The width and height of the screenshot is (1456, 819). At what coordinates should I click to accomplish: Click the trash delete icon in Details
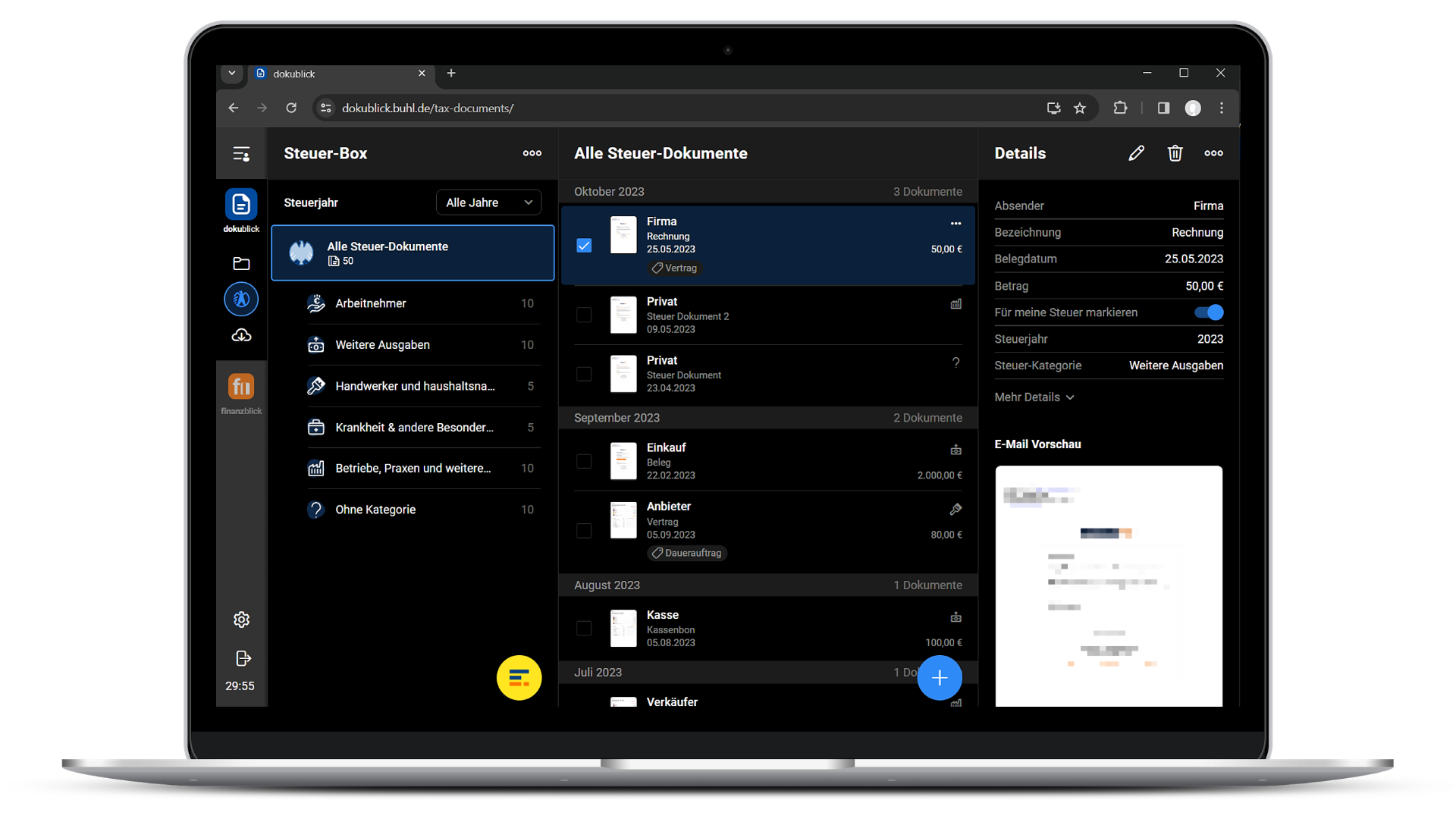point(1175,153)
